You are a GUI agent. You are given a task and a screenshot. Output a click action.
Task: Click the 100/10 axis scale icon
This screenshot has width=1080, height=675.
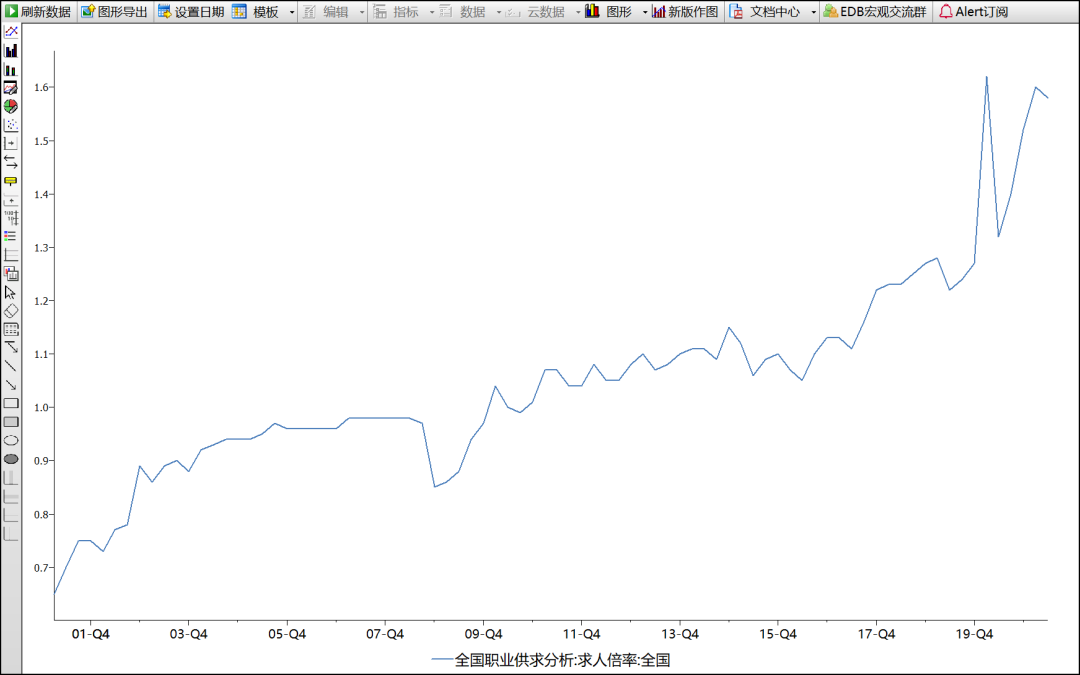click(x=11, y=218)
